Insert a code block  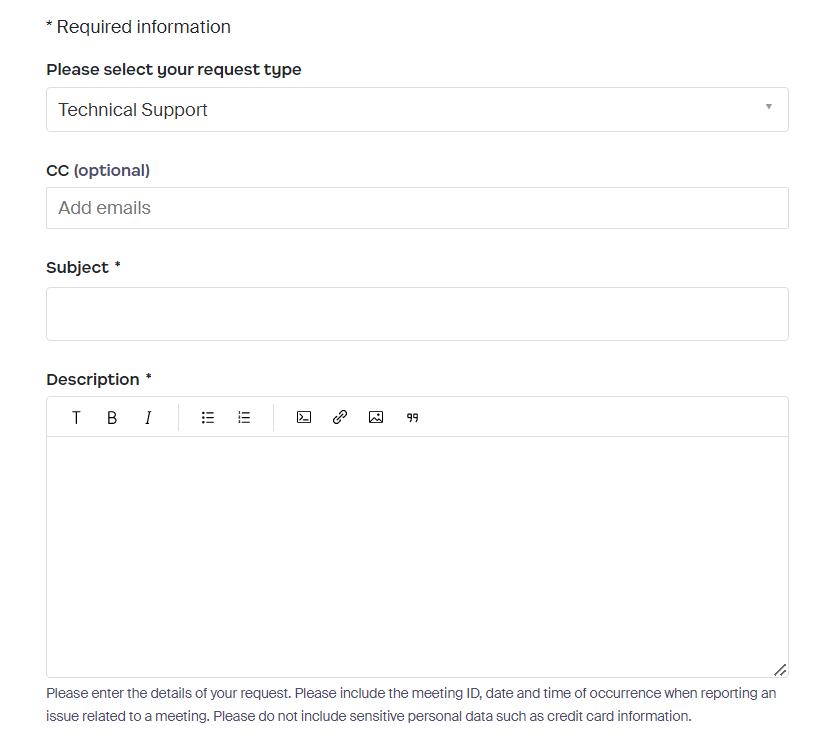click(x=304, y=418)
